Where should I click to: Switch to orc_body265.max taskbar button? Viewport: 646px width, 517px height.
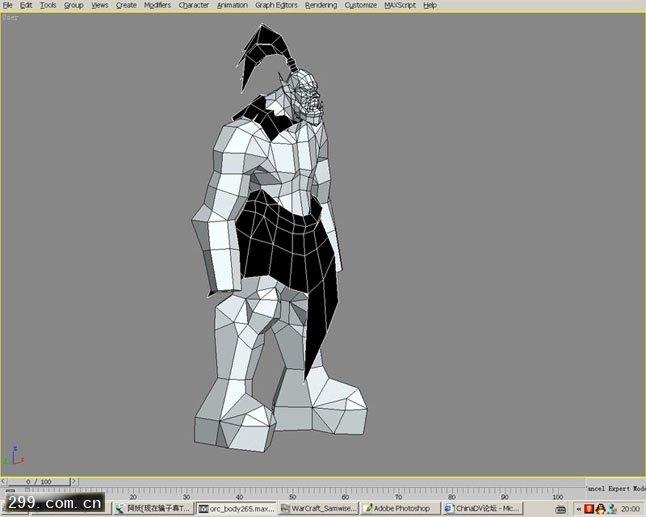[x=236, y=509]
